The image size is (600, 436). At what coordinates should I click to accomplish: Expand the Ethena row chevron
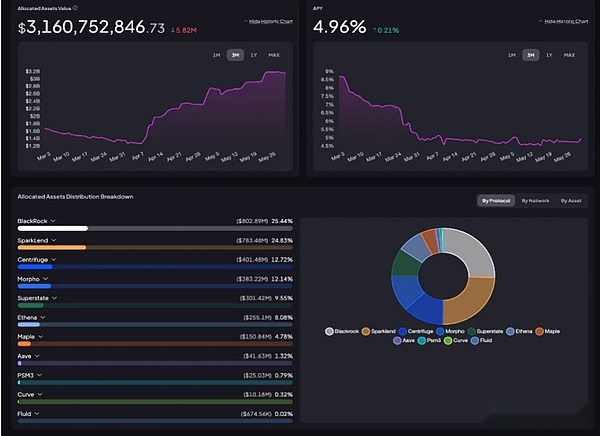click(x=43, y=317)
